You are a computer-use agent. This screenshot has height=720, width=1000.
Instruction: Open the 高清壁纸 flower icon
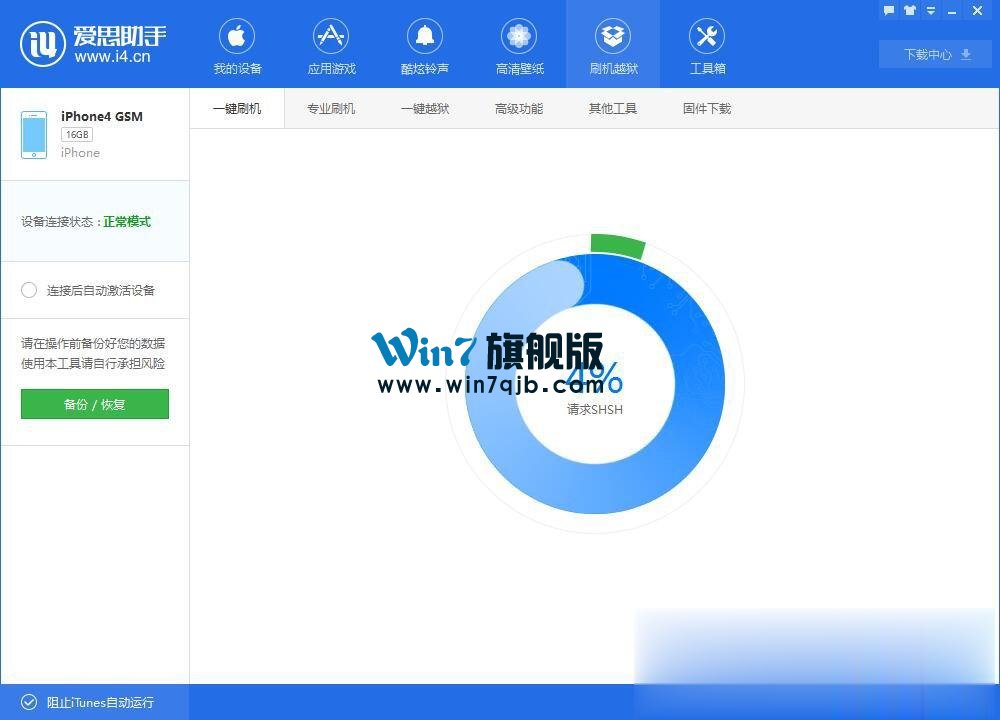519,36
